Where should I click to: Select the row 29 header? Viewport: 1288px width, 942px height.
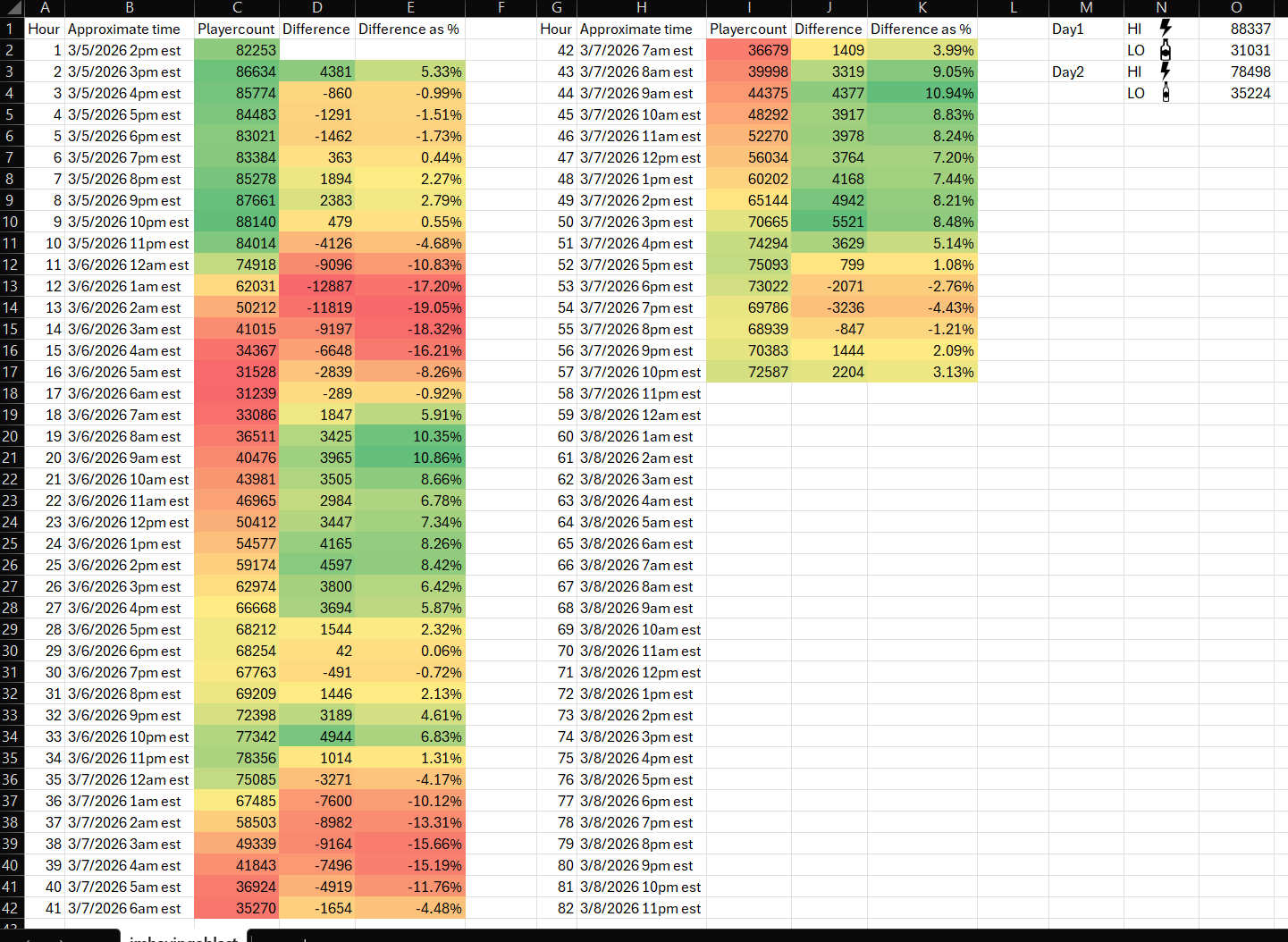coord(12,629)
